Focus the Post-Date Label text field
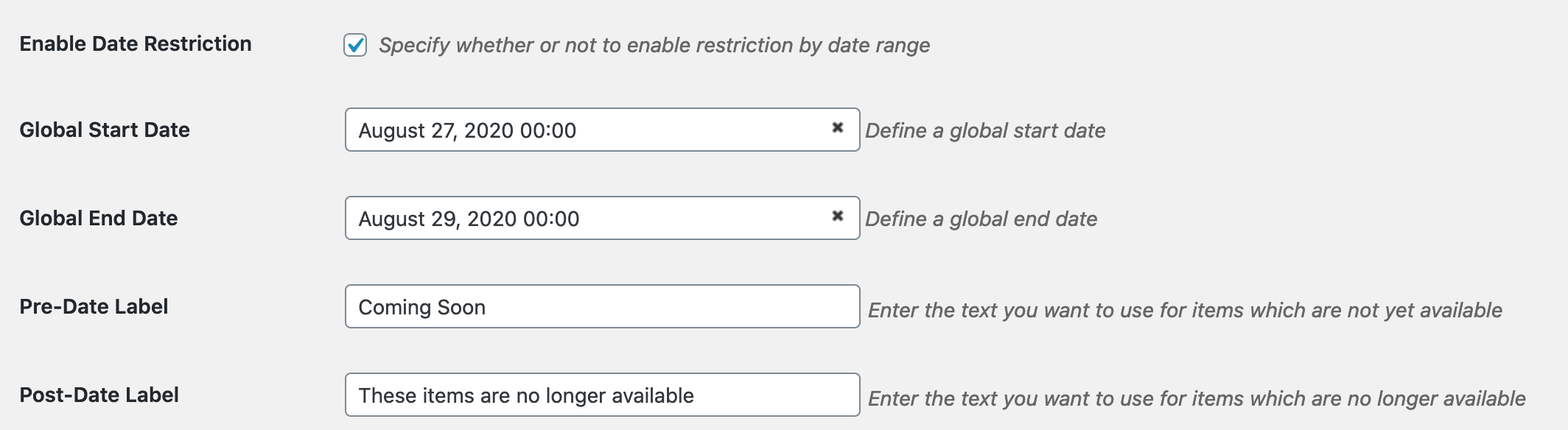 coord(774,395)
